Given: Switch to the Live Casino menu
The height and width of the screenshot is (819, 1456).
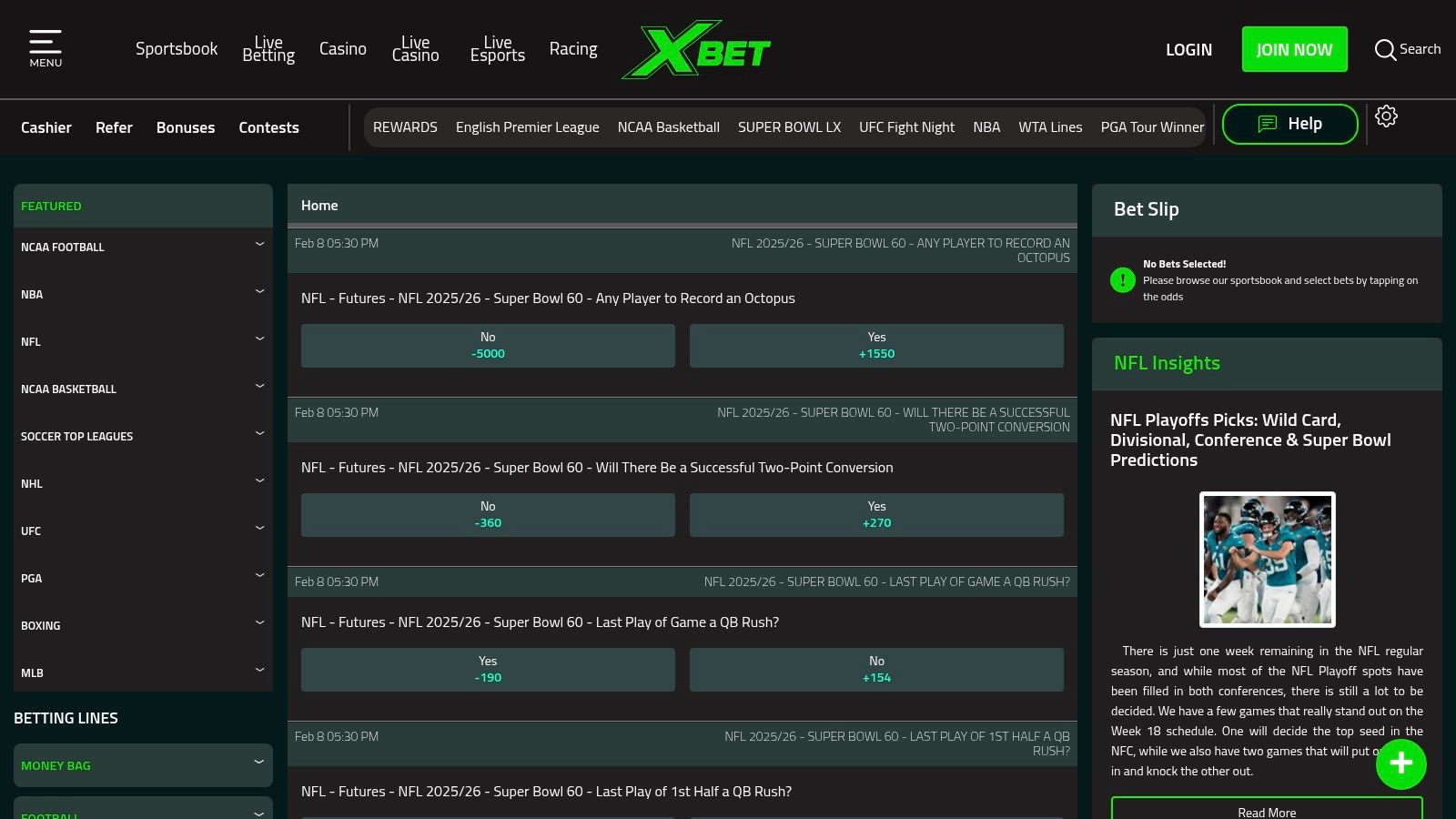Looking at the screenshot, I should point(415,49).
